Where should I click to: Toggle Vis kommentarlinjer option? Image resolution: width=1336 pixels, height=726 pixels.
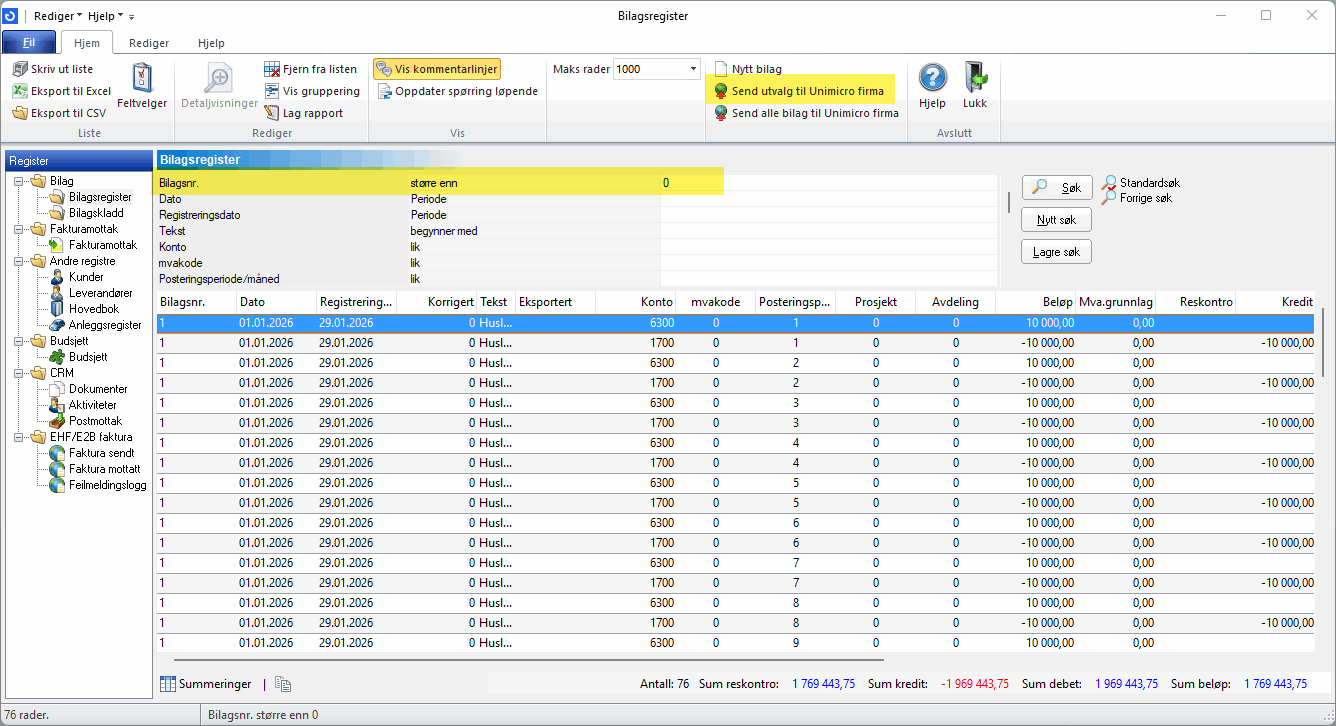pos(436,69)
